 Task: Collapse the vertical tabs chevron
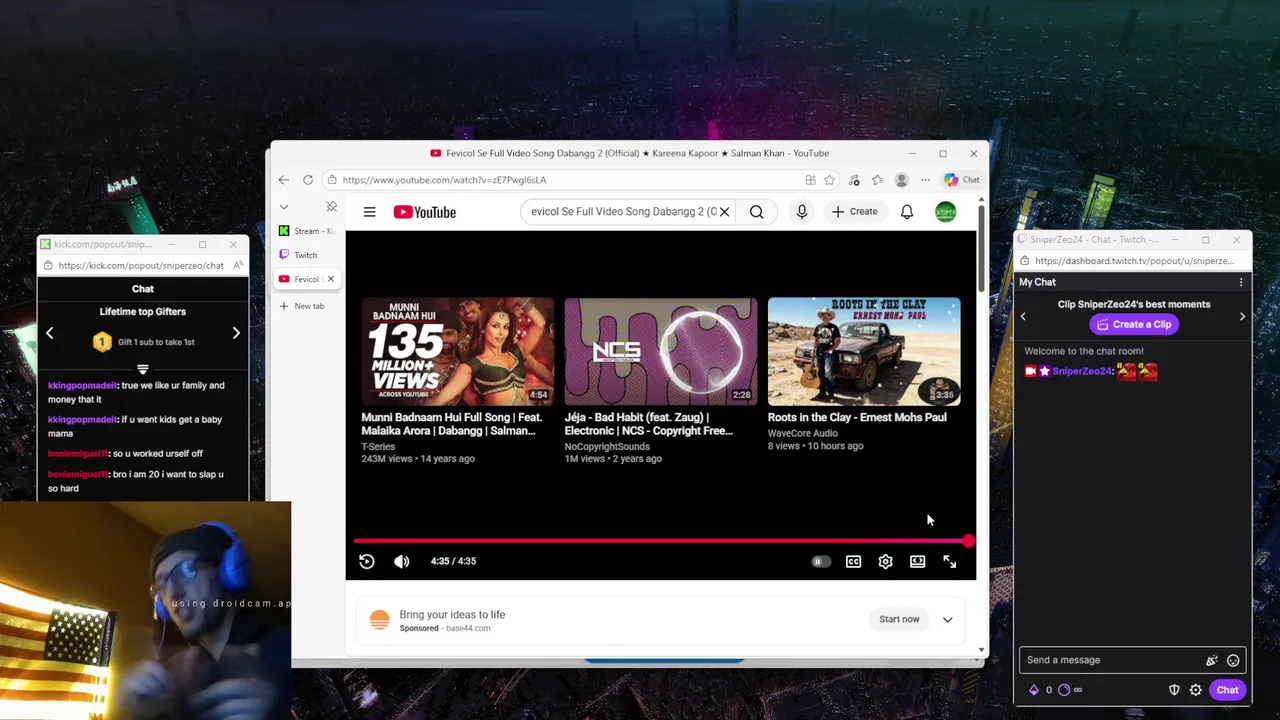tap(284, 207)
